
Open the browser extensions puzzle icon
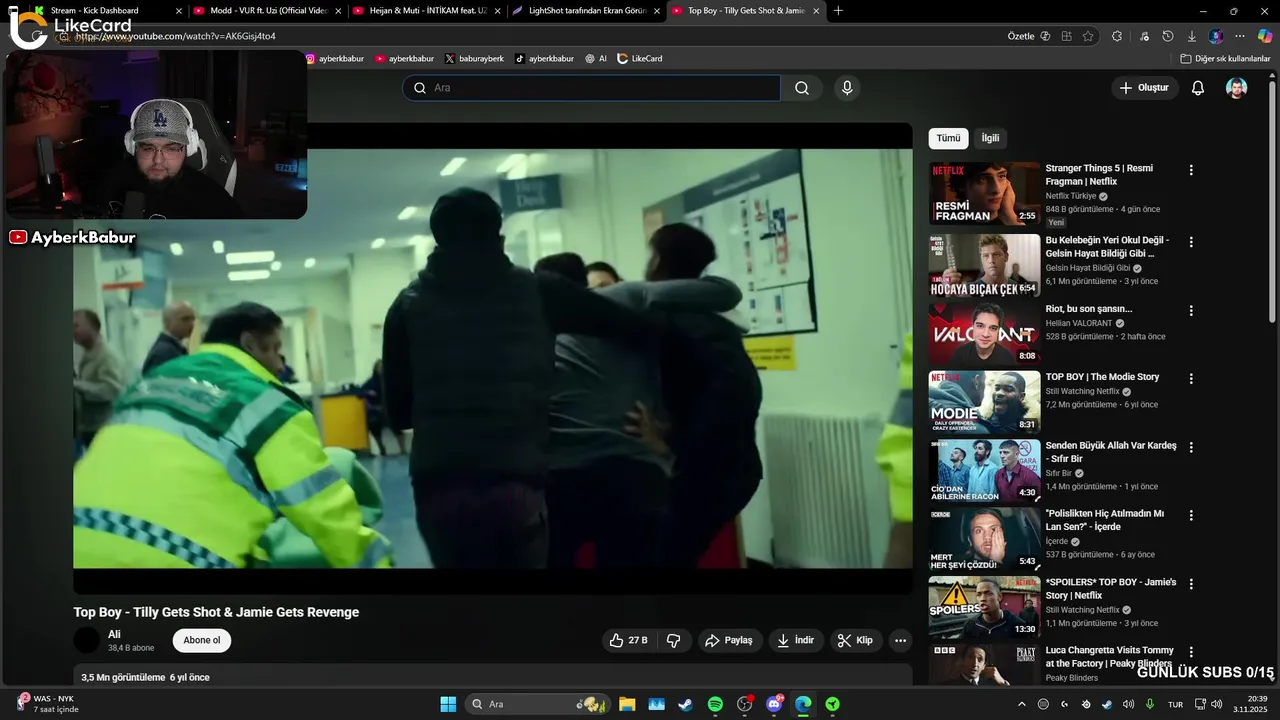click(x=1117, y=36)
